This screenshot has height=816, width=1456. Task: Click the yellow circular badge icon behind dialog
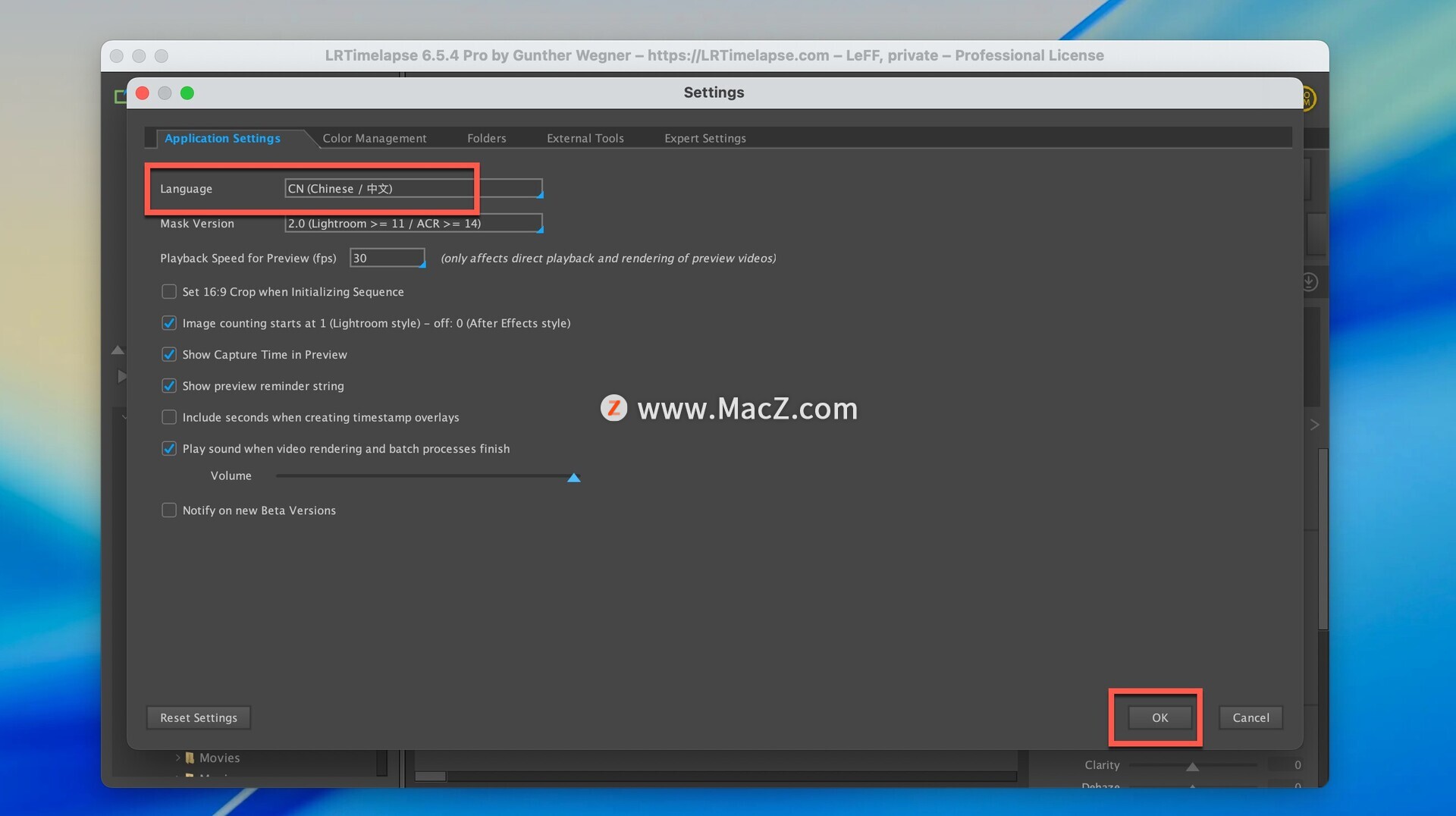pos(1308,99)
